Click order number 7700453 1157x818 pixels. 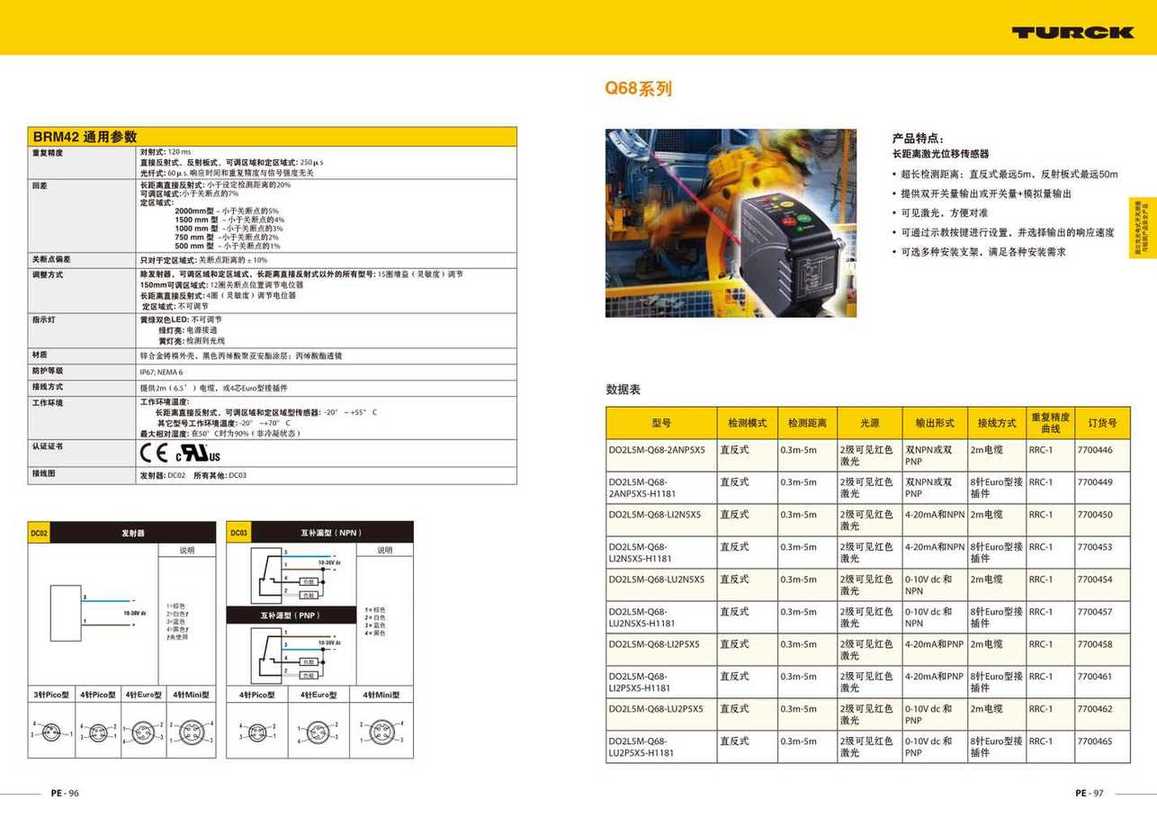click(1094, 547)
